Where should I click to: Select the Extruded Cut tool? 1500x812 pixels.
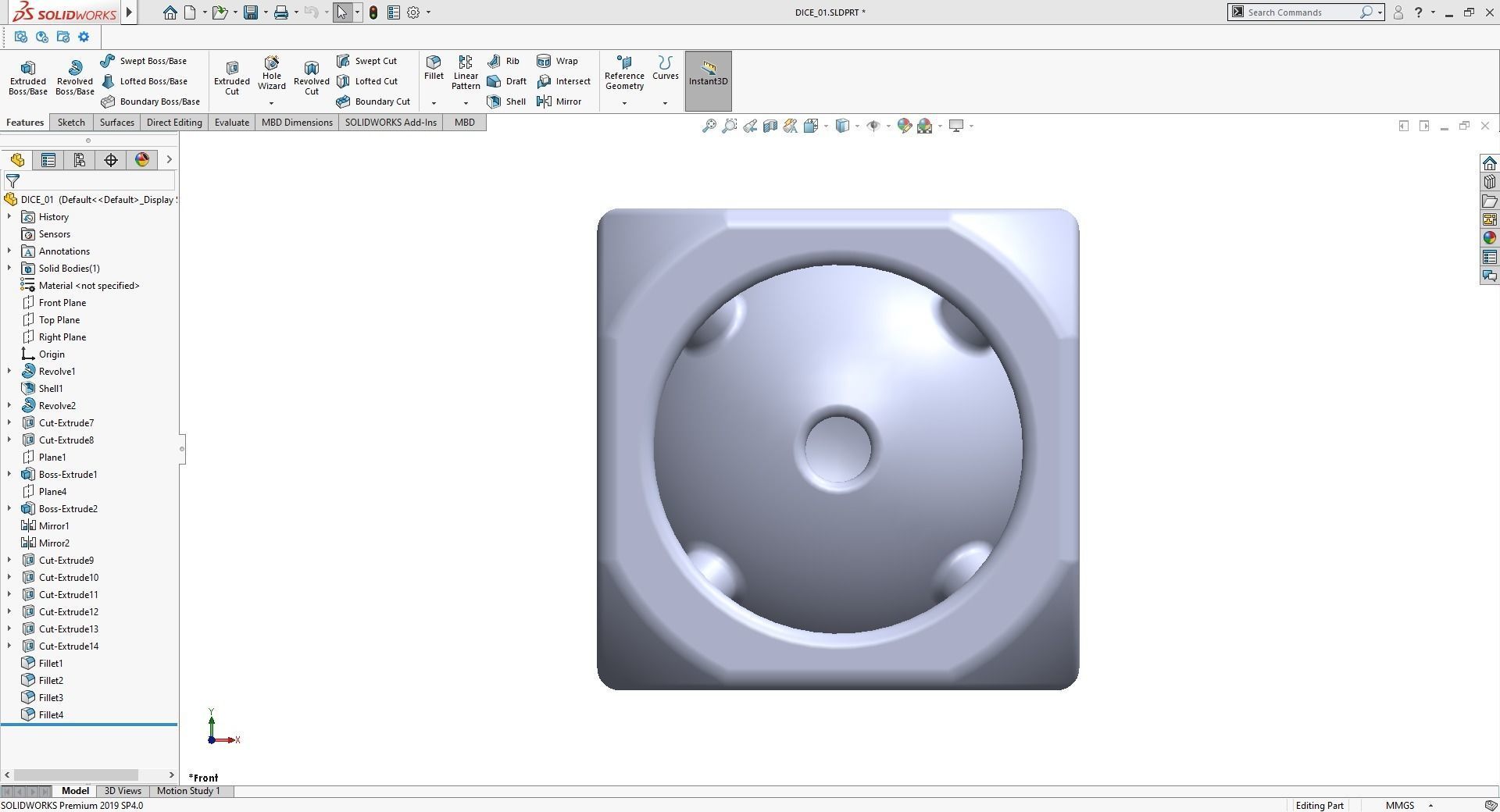coord(232,78)
